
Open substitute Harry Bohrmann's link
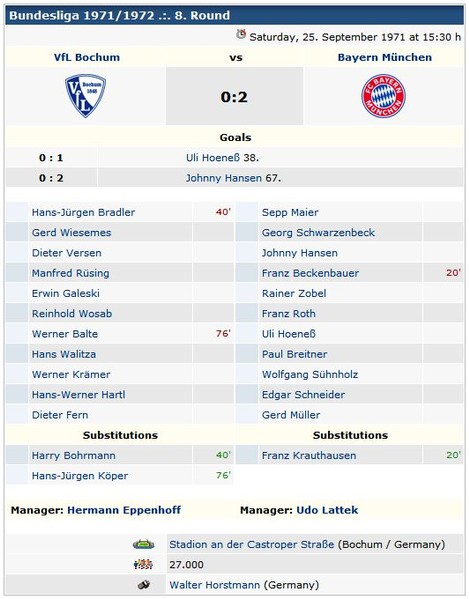(73, 455)
